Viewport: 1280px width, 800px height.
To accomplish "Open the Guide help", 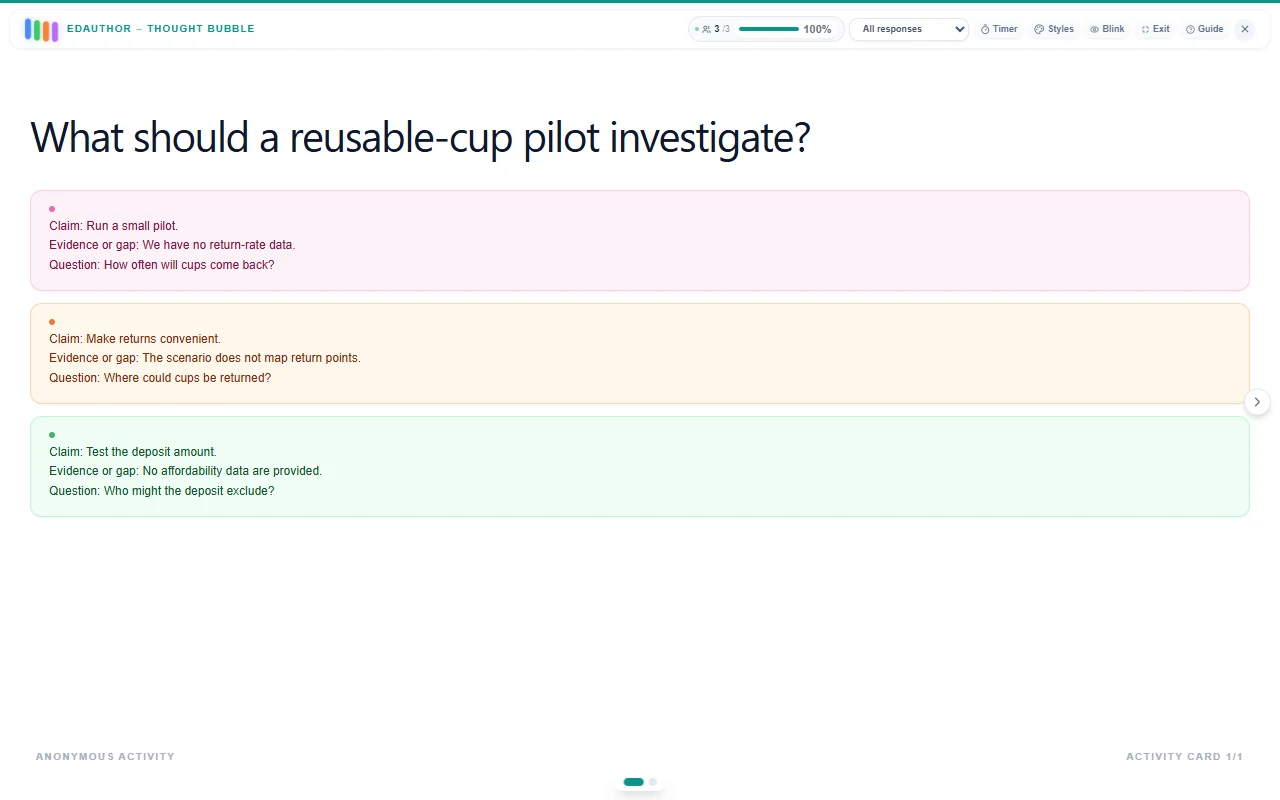I will (1204, 29).
